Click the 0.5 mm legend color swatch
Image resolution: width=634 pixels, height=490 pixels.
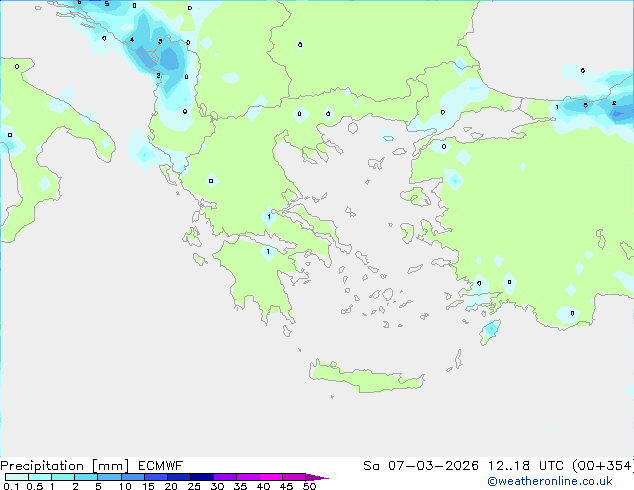click(x=40, y=477)
